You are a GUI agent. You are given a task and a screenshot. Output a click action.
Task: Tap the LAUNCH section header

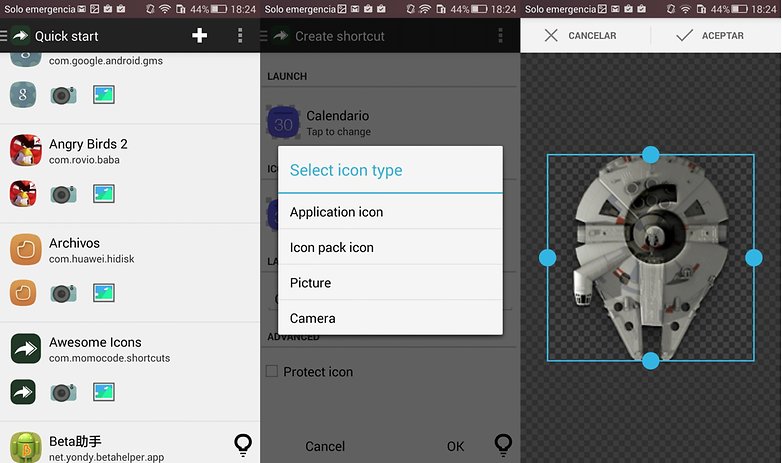pyautogui.click(x=287, y=76)
